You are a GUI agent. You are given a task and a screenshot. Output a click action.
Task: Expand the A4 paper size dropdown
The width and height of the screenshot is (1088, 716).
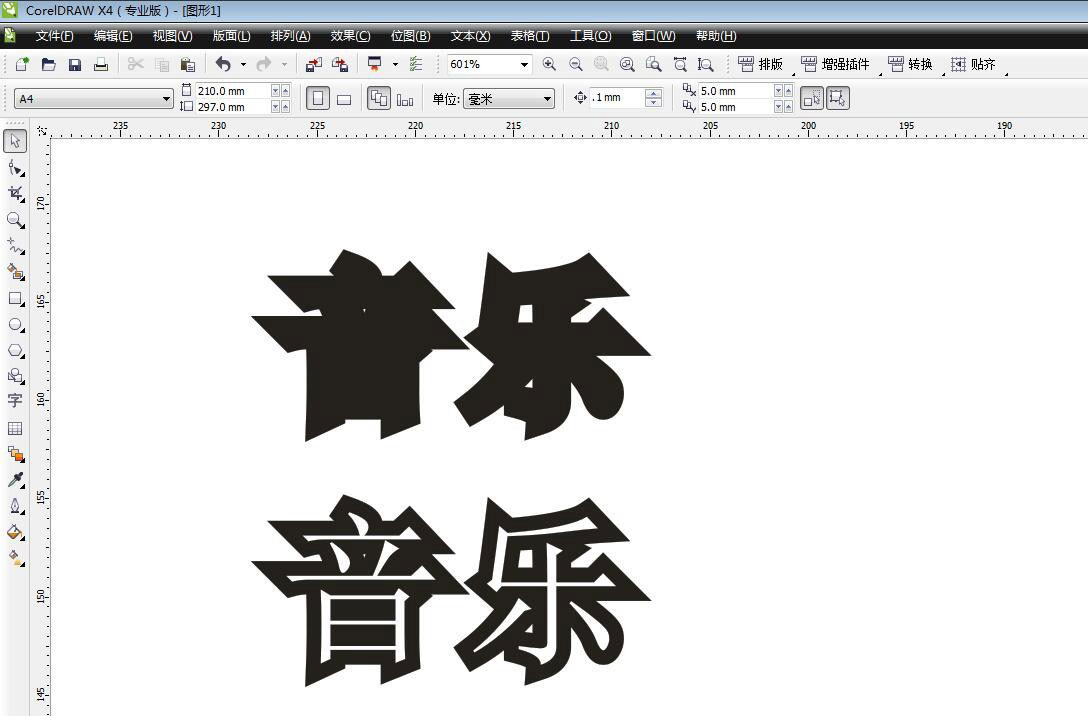click(x=166, y=99)
